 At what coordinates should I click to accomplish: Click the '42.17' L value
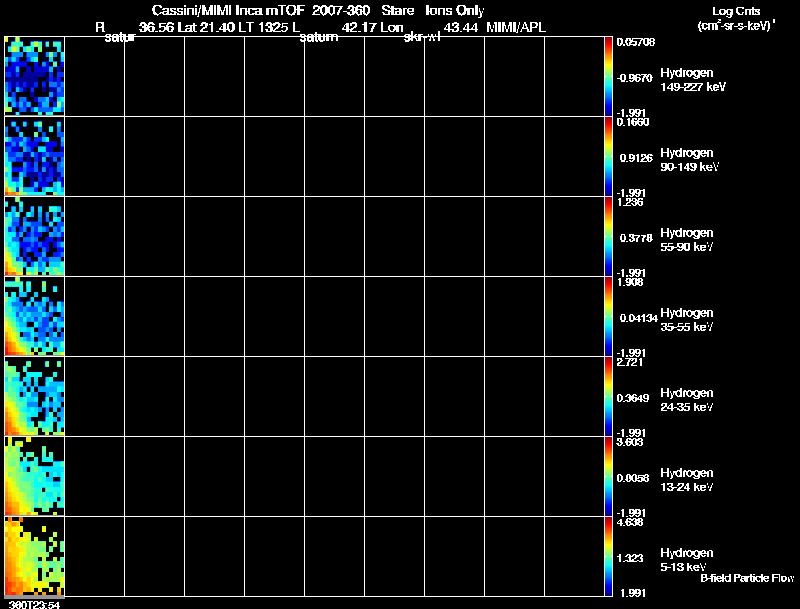(358, 28)
